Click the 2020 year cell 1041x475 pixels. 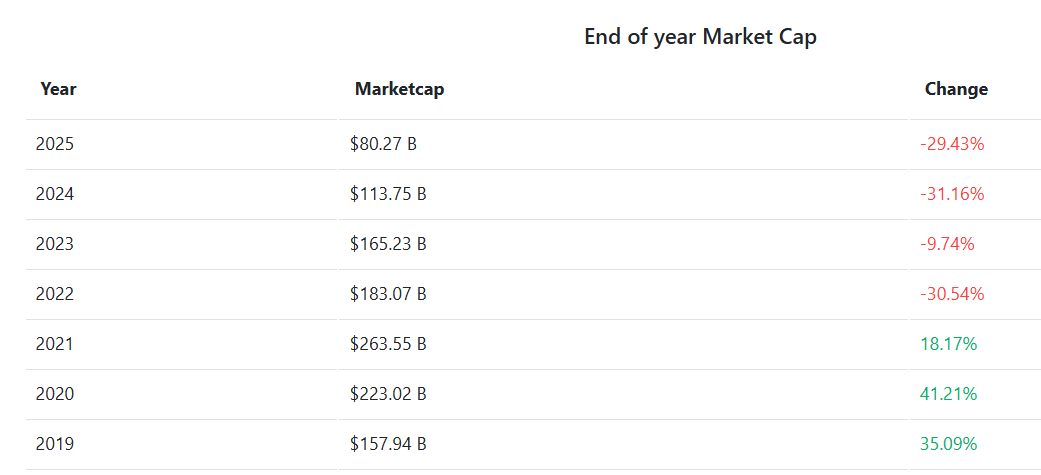pos(55,395)
